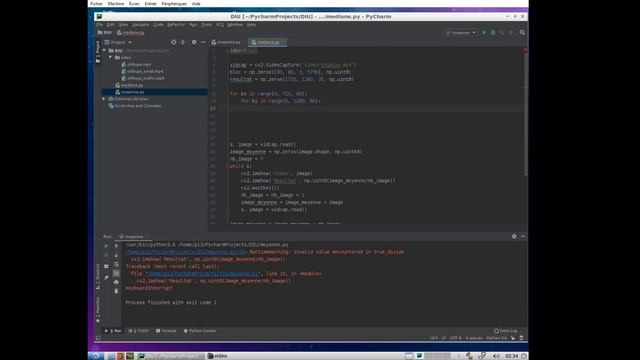640x360 pixels.
Task: Click the file link in the RuntimeWarning line
Action: (x=186, y=252)
